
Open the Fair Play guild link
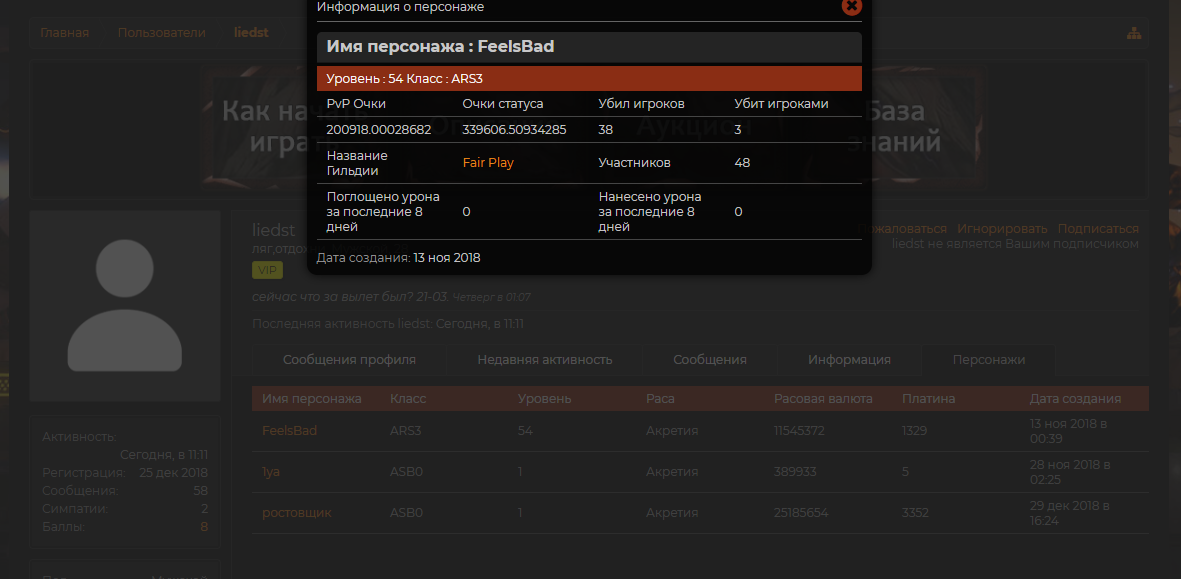coord(488,162)
